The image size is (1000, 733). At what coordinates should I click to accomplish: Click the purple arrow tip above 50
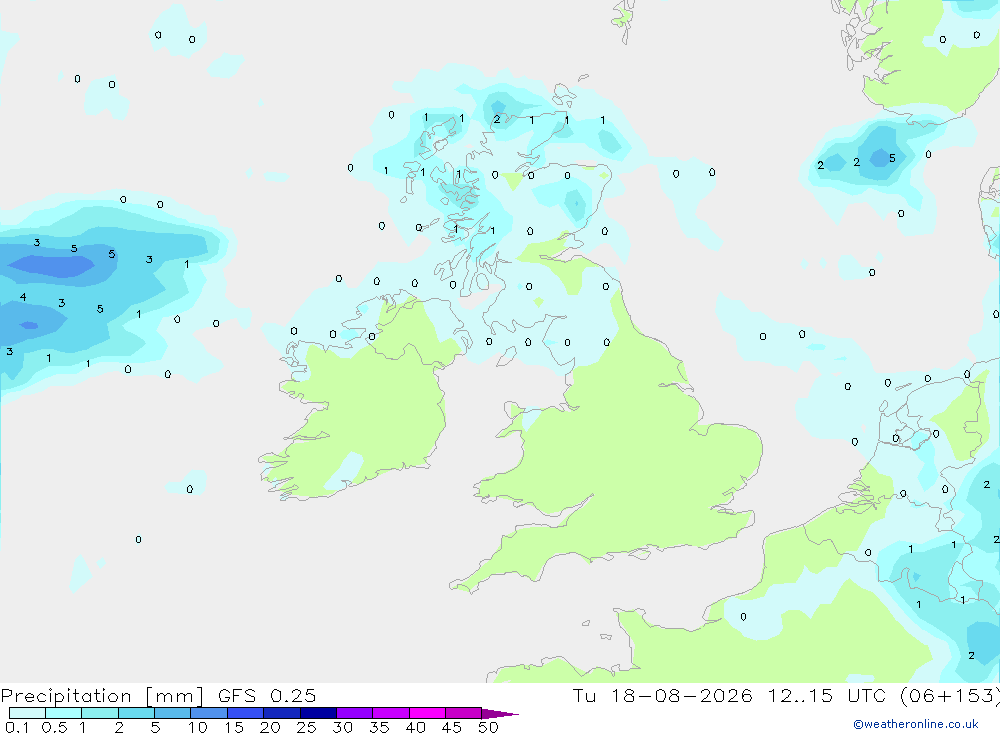(x=500, y=714)
